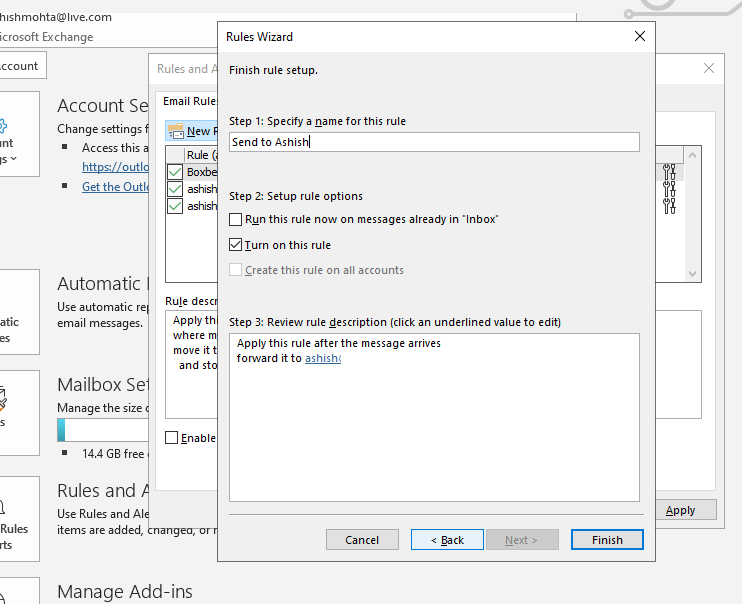Click the third rule's tools icon
The image size is (742, 604).
point(669,206)
